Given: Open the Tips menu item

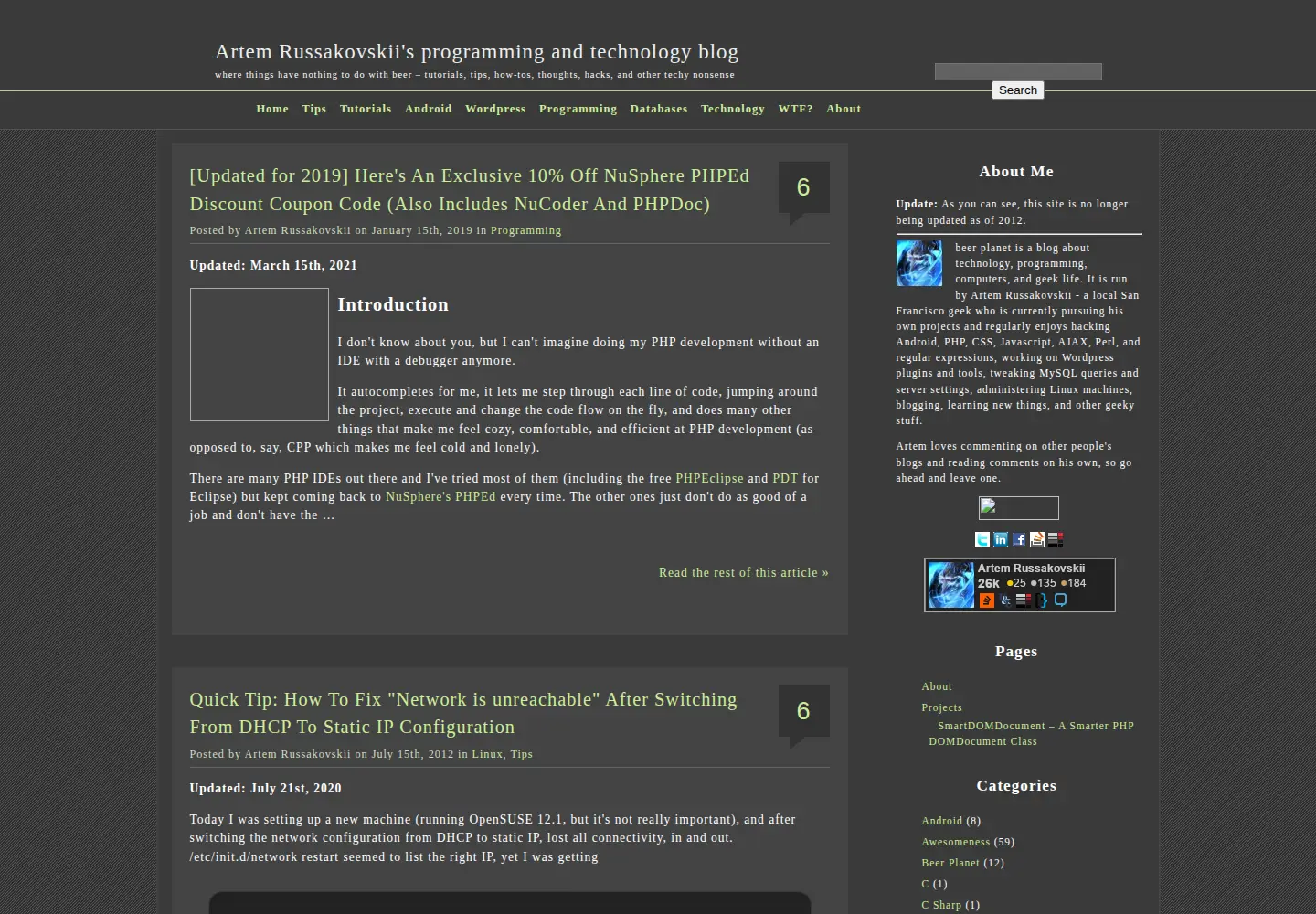Looking at the screenshot, I should [314, 109].
